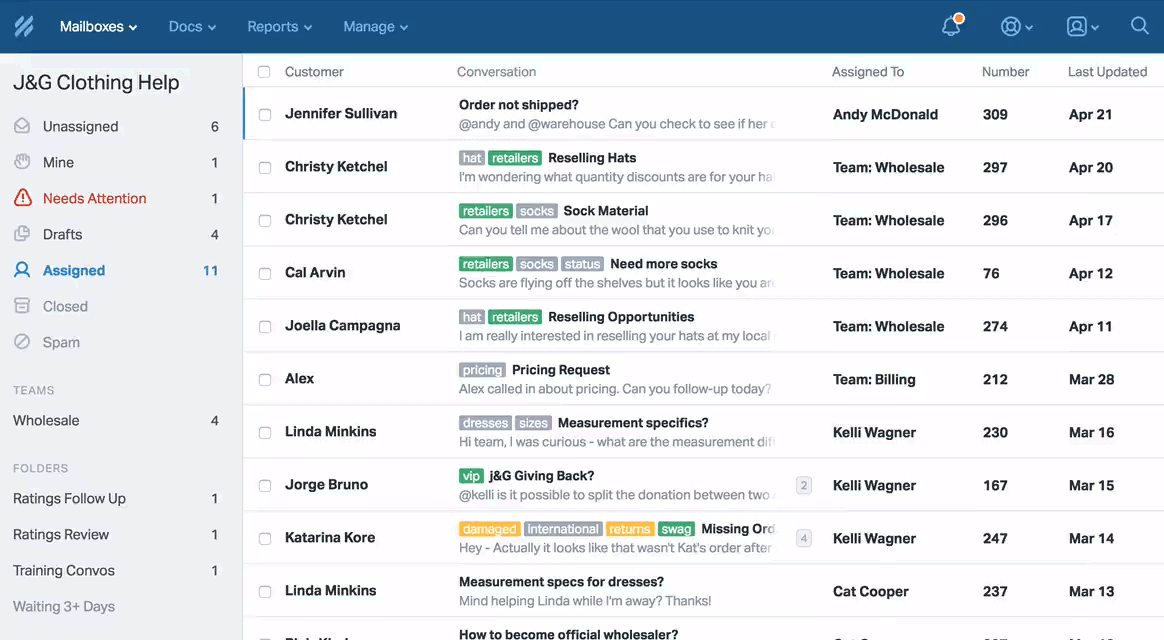Open the Help lifebuoy dropdown menu
This screenshot has width=1164, height=640.
(1016, 27)
